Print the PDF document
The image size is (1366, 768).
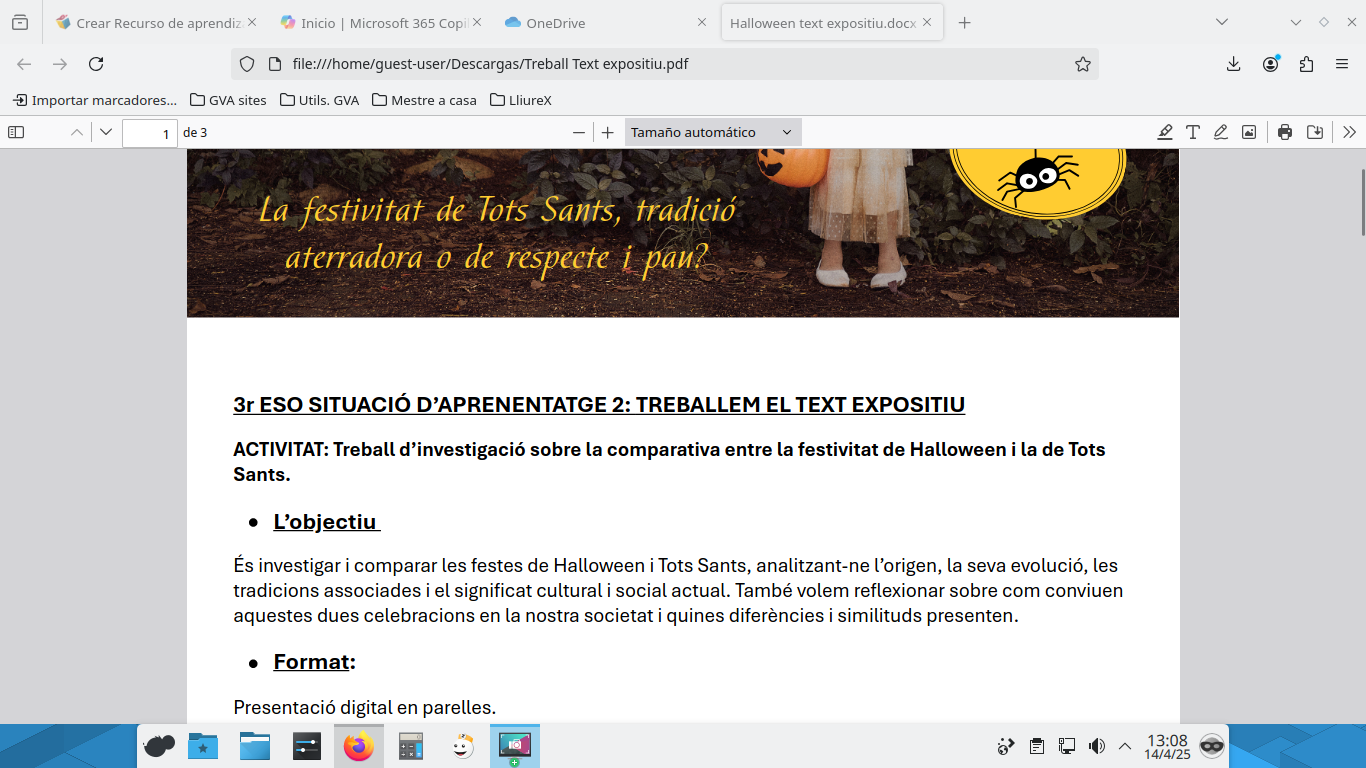click(x=1285, y=132)
